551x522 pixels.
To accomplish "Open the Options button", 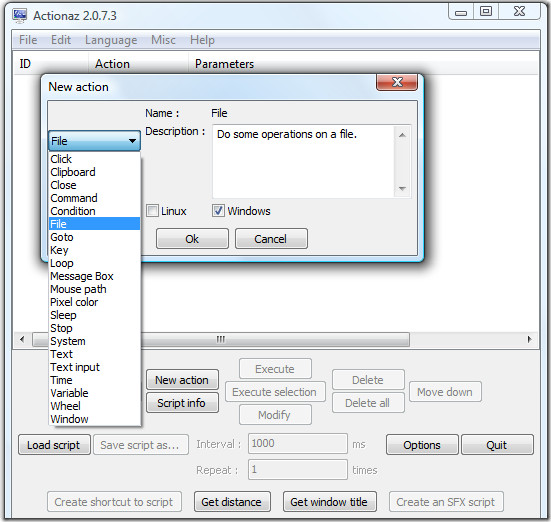I will [422, 445].
